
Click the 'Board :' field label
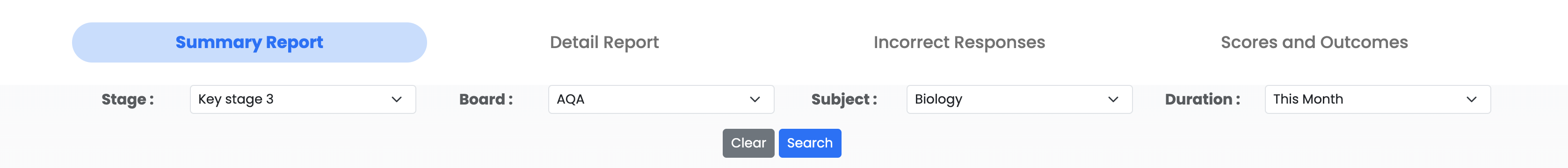pos(486,99)
